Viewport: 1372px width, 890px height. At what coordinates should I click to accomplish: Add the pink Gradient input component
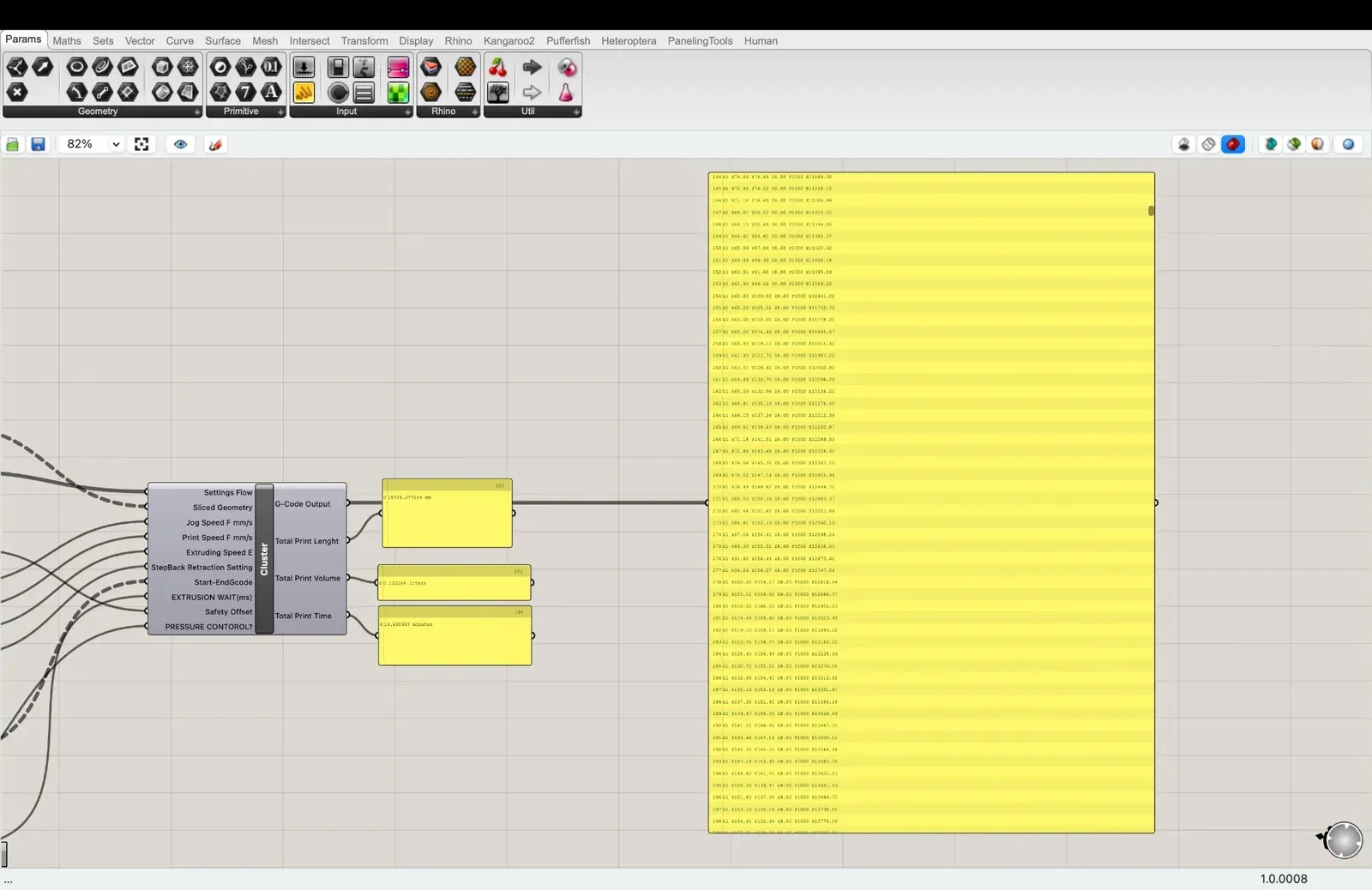(x=399, y=67)
